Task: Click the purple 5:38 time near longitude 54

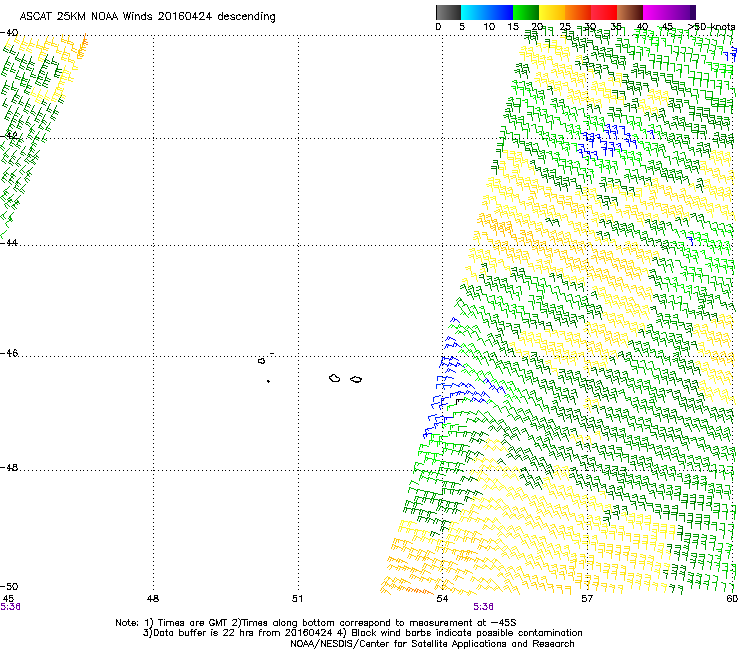Action: 484,607
